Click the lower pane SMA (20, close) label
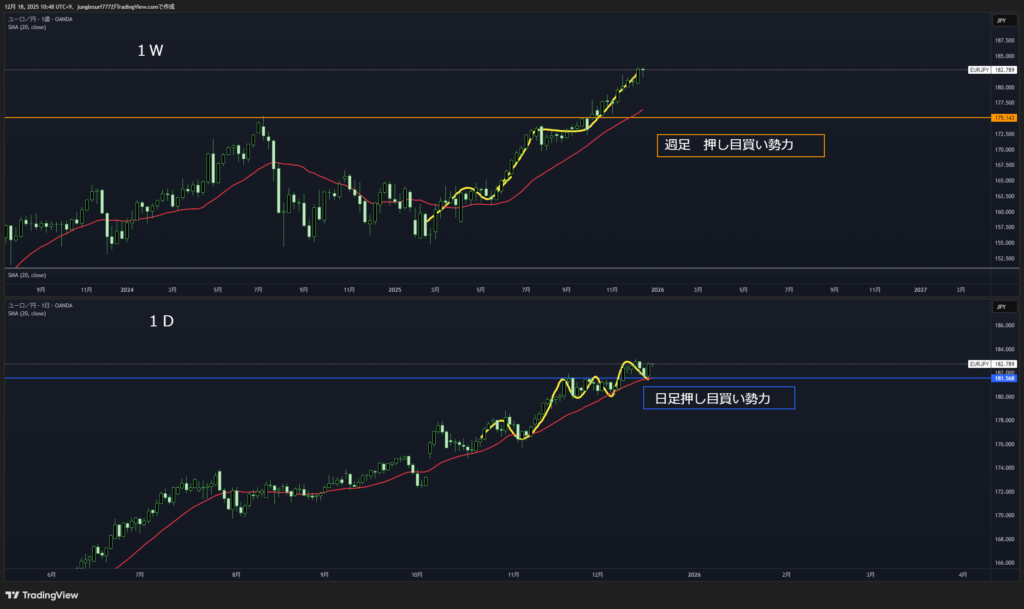 [26, 274]
